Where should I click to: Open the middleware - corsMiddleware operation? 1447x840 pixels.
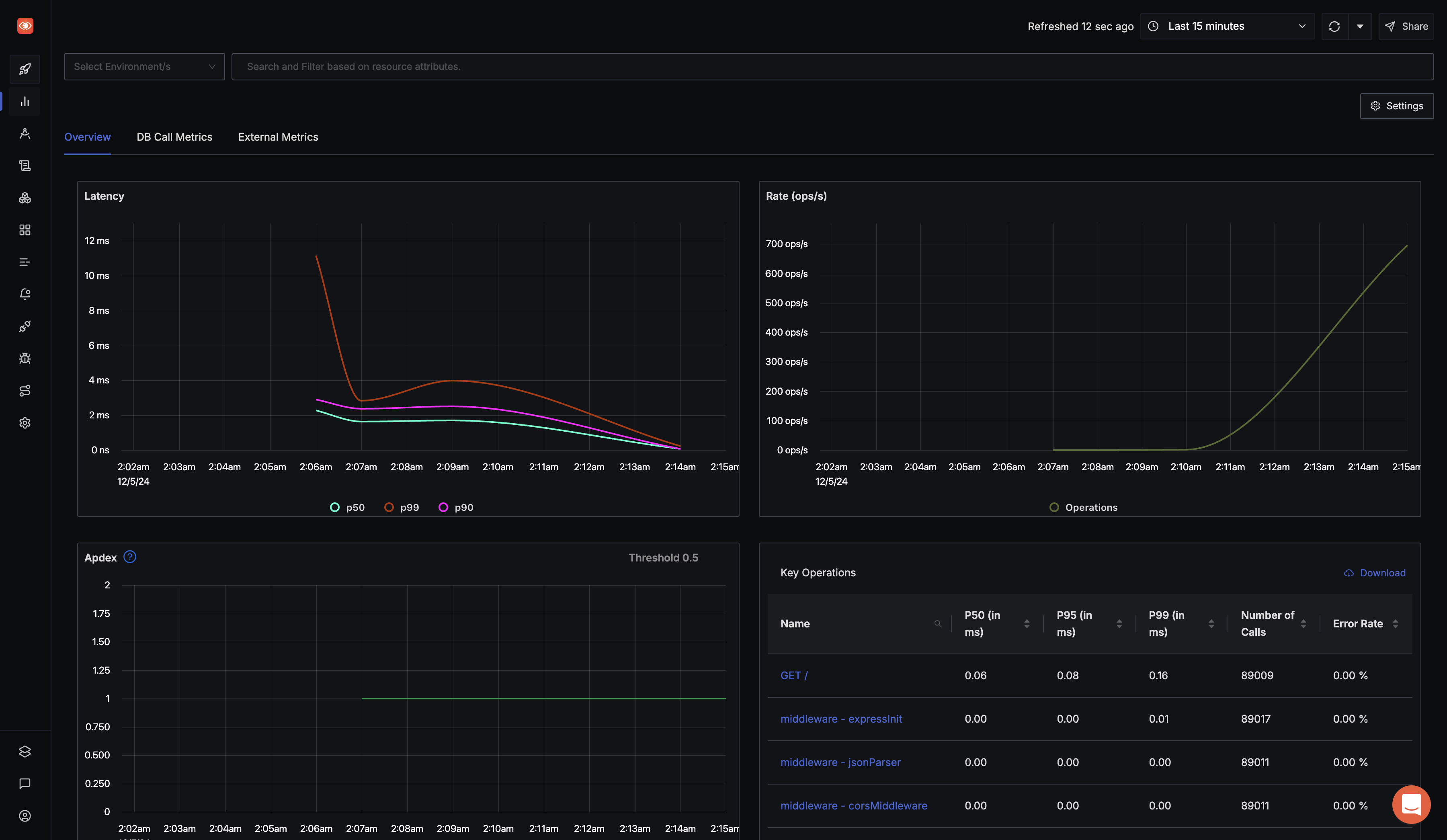pyautogui.click(x=854, y=806)
